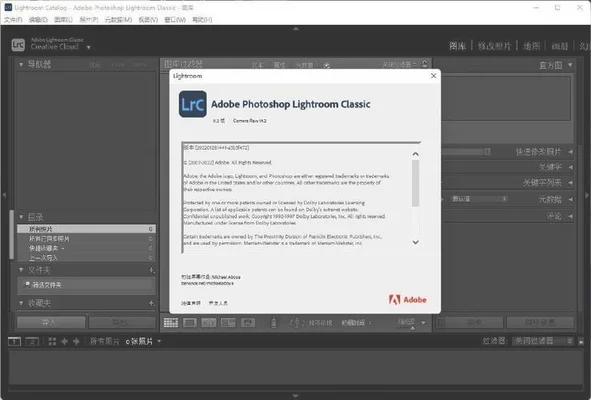Image resolution: width=591 pixels, height=400 pixels.
Task: Click the search icon in 筛选文件夹 field
Action: tap(27, 284)
